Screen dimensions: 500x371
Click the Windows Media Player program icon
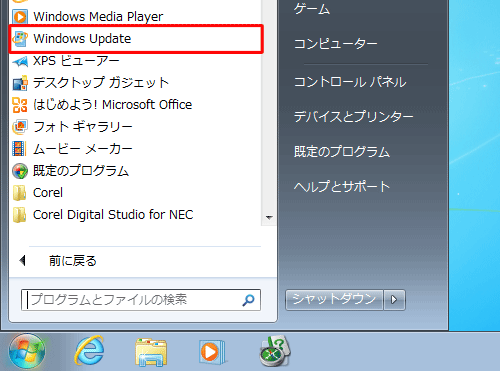(x=20, y=16)
